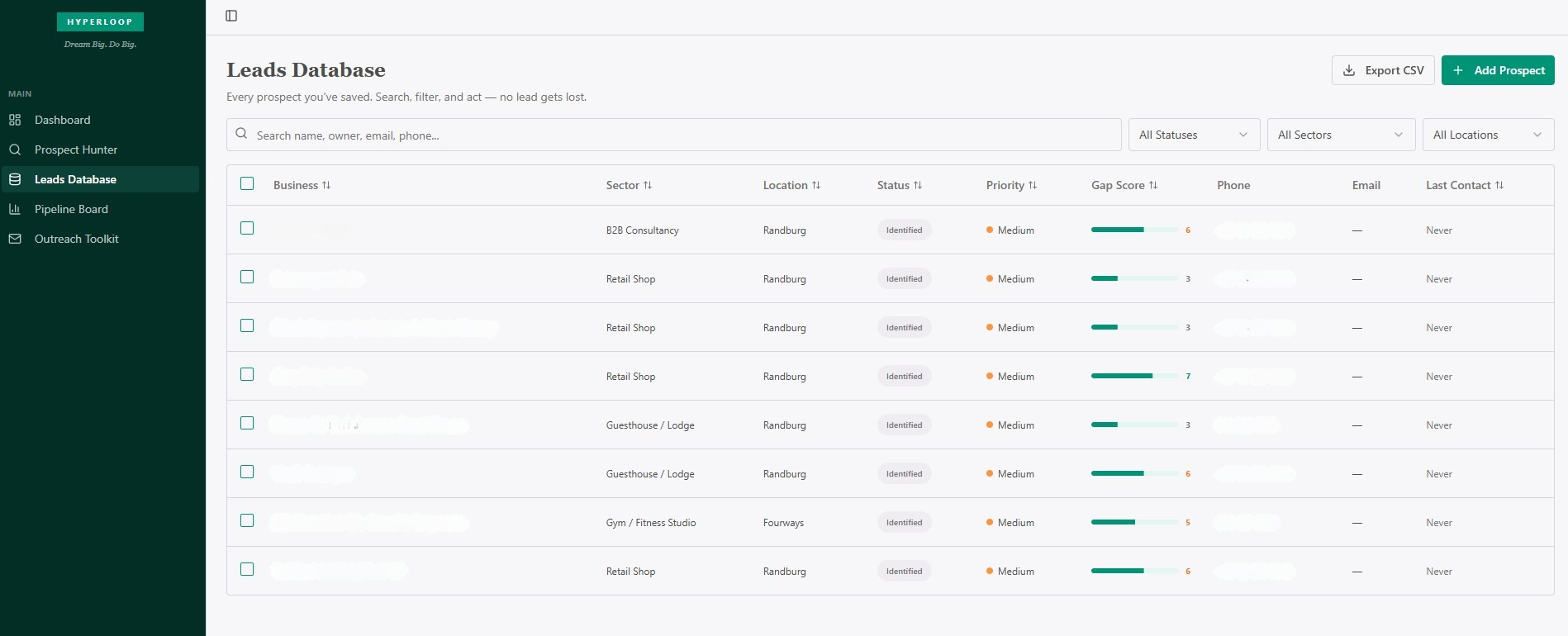
Task: Open the All Locations dropdown
Action: [1487, 135]
